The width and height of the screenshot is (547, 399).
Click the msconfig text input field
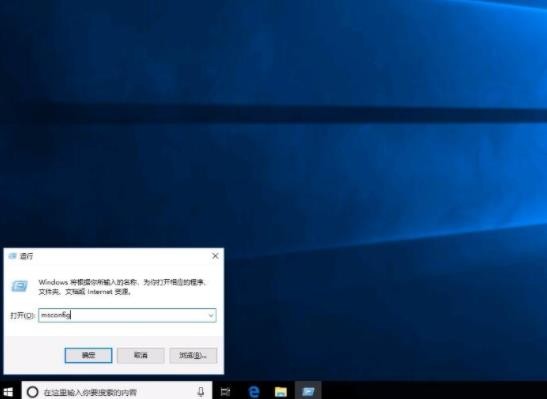(x=127, y=315)
